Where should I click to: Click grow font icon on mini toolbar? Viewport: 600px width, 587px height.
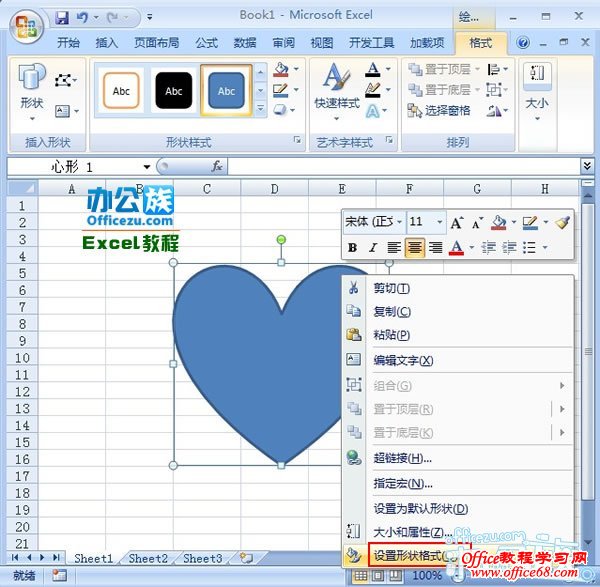(457, 223)
